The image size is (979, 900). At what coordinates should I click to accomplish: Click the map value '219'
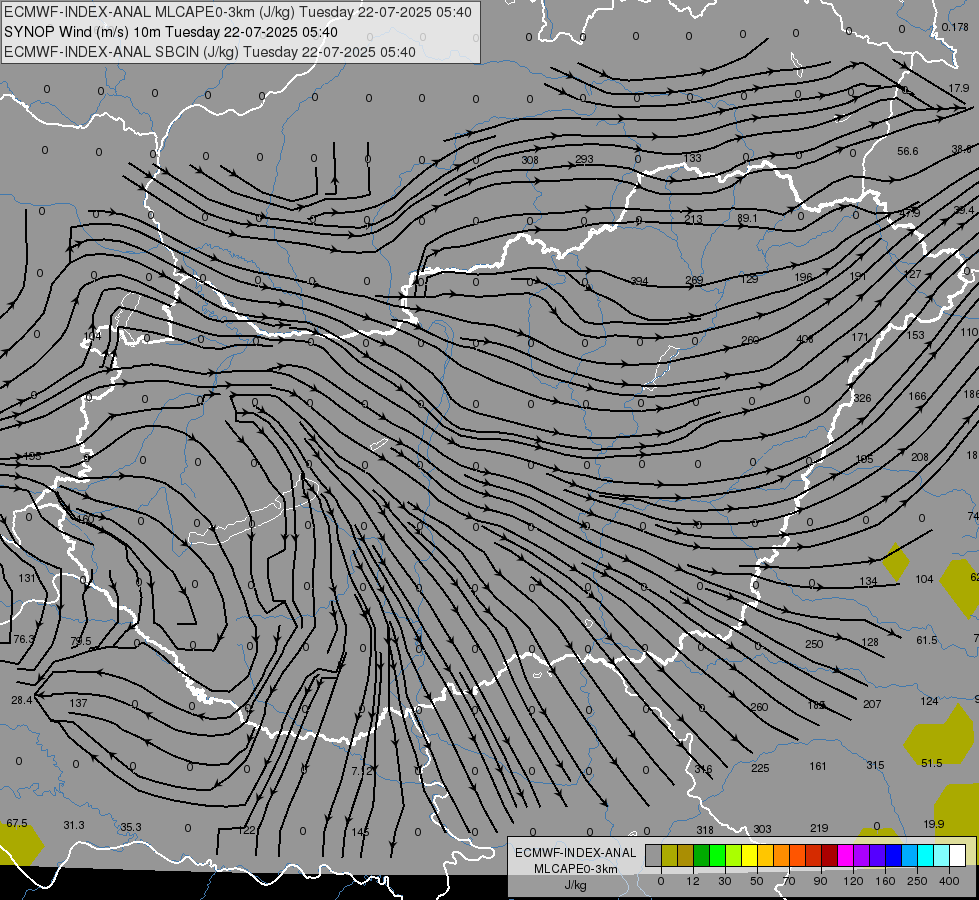pos(819,828)
